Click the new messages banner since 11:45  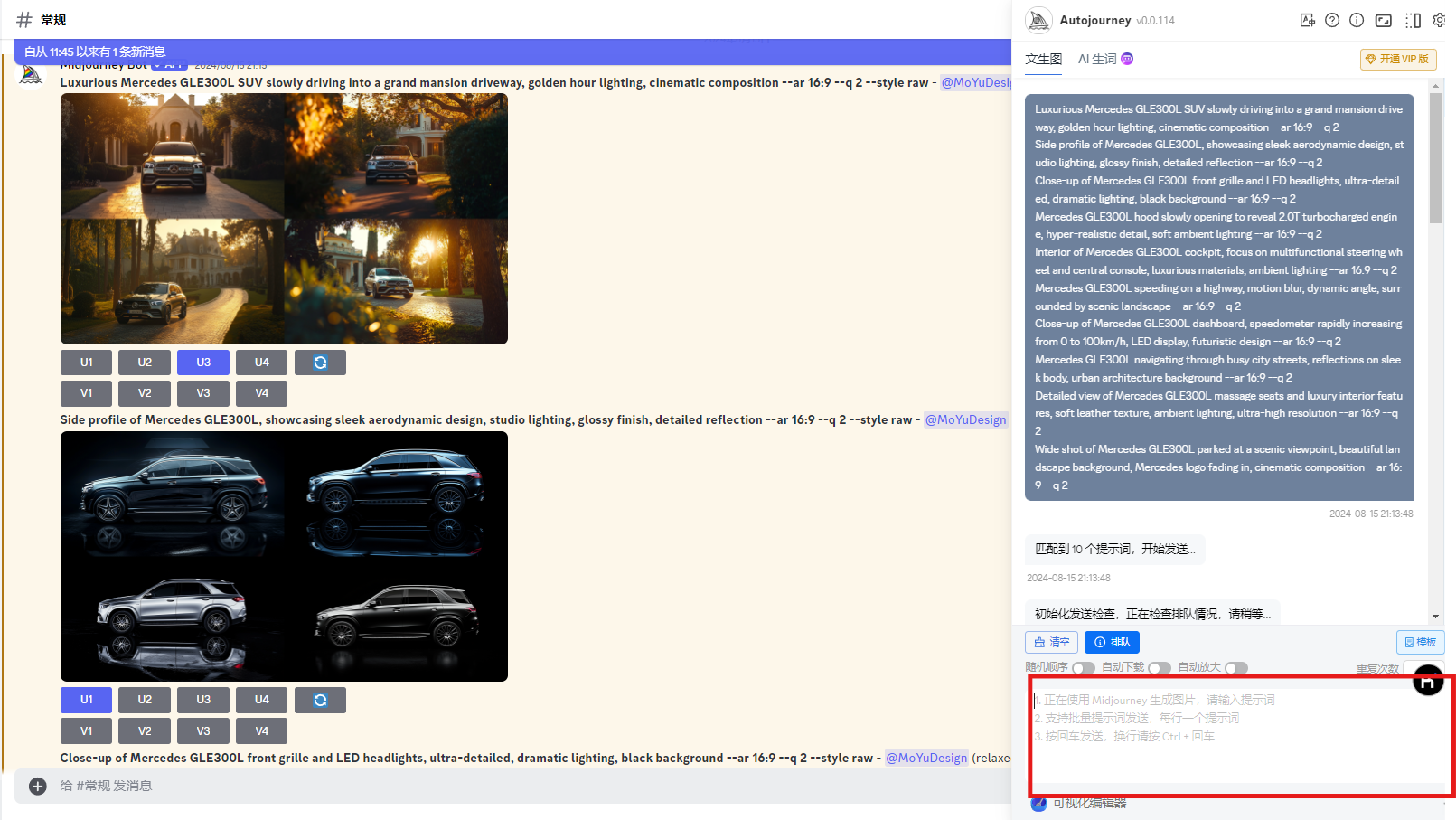tap(512, 52)
